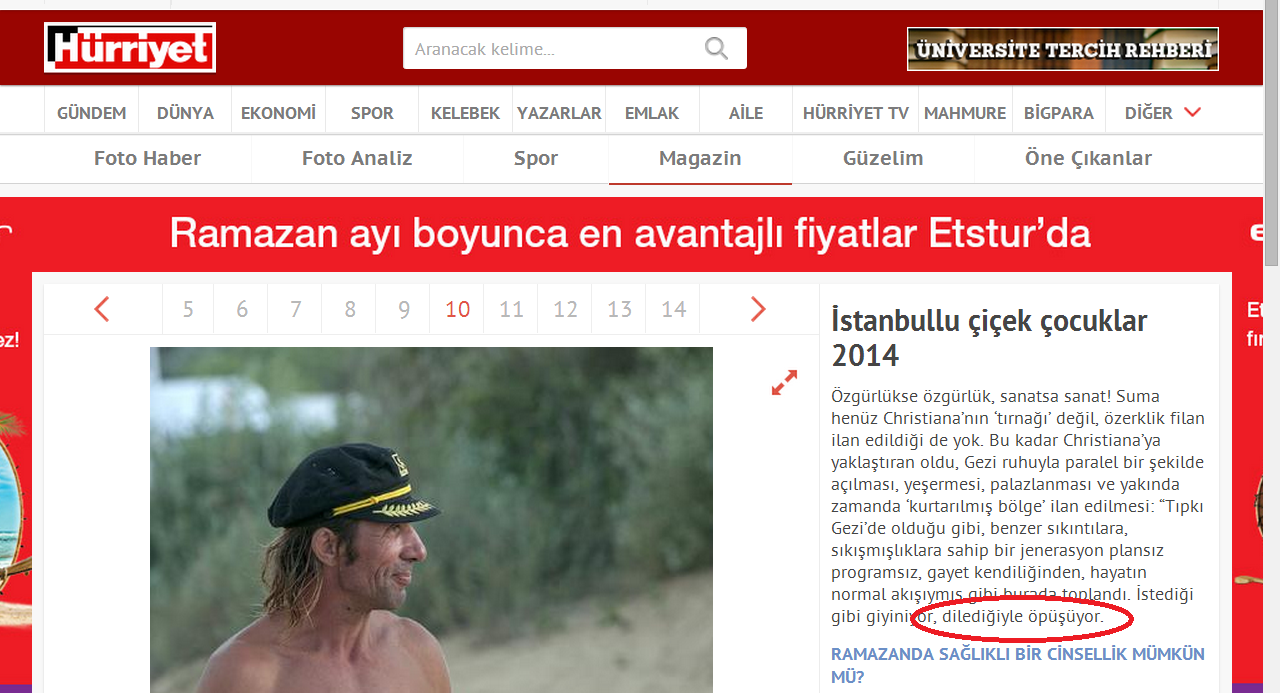The height and width of the screenshot is (693, 1280).
Task: Go to previous photo with left arrow
Action: point(102,310)
